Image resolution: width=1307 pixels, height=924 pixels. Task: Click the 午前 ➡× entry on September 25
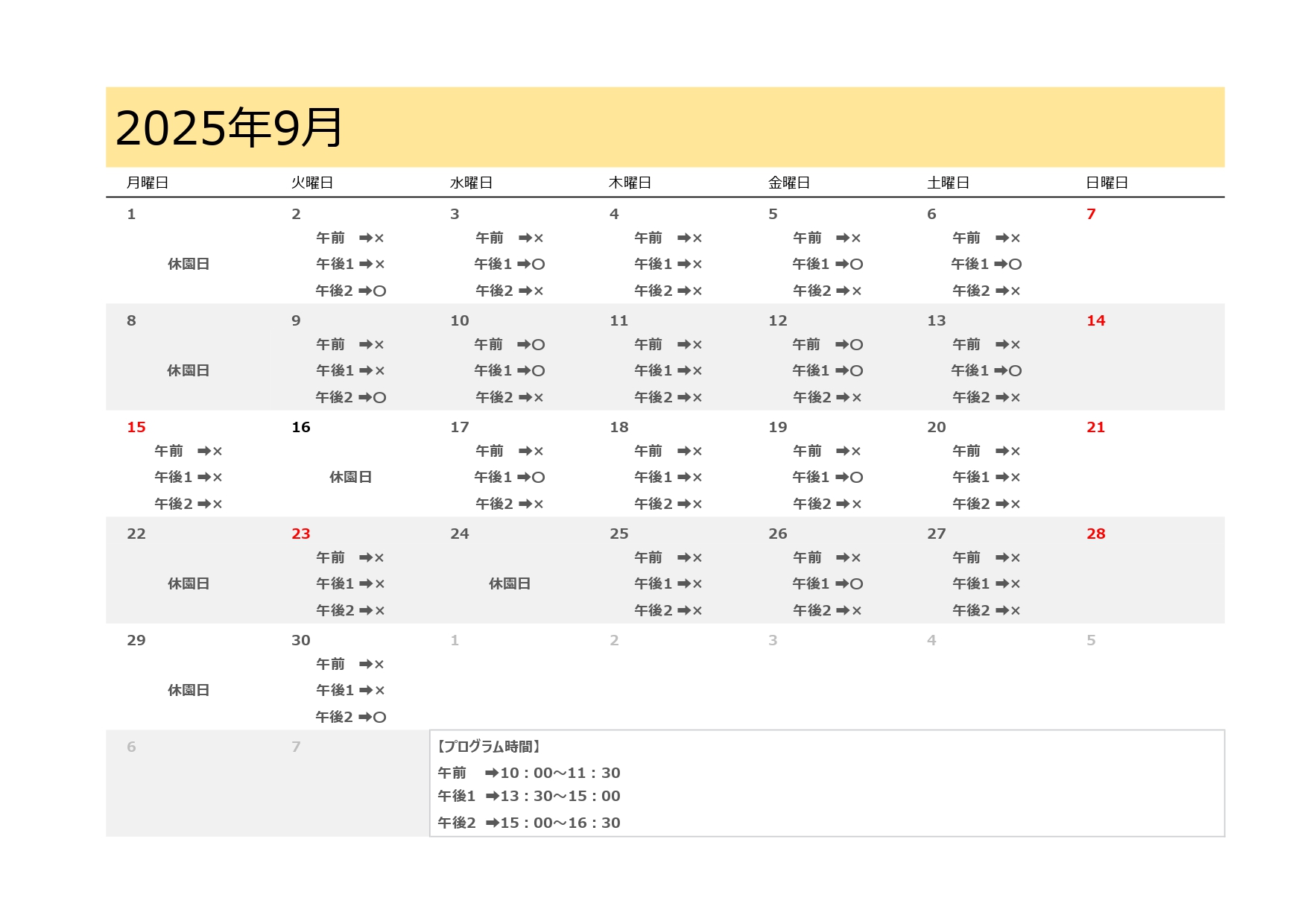tap(668, 557)
